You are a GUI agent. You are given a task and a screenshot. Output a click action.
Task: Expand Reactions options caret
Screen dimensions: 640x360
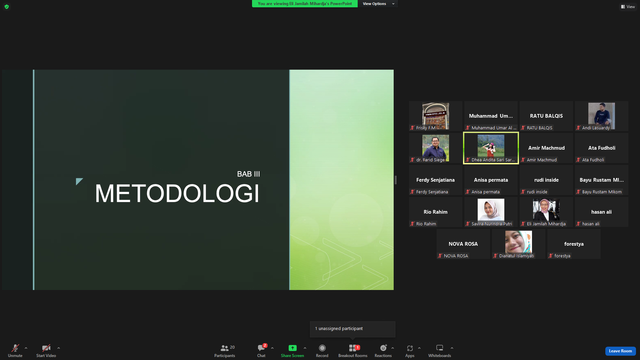coord(393,348)
